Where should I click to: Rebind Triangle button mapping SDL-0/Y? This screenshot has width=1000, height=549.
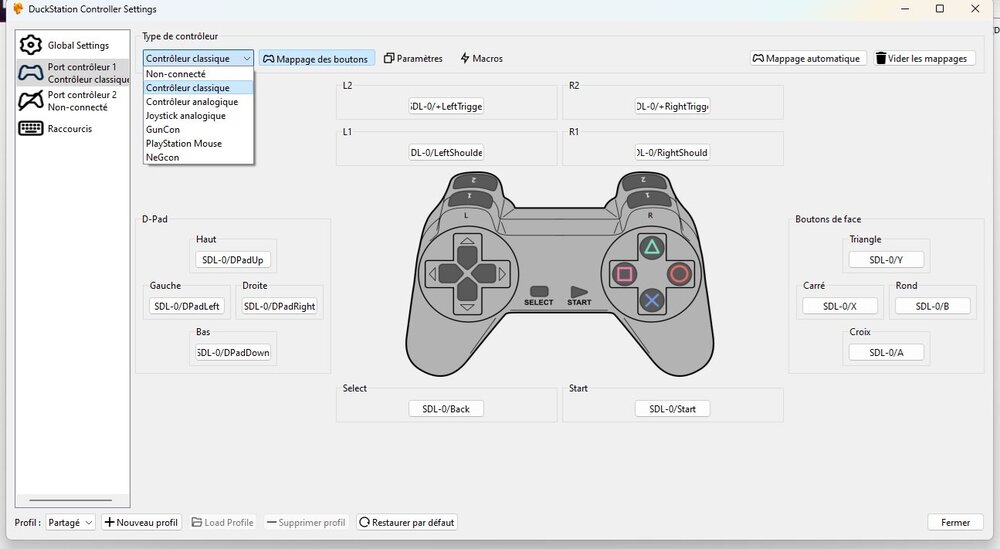[886, 260]
